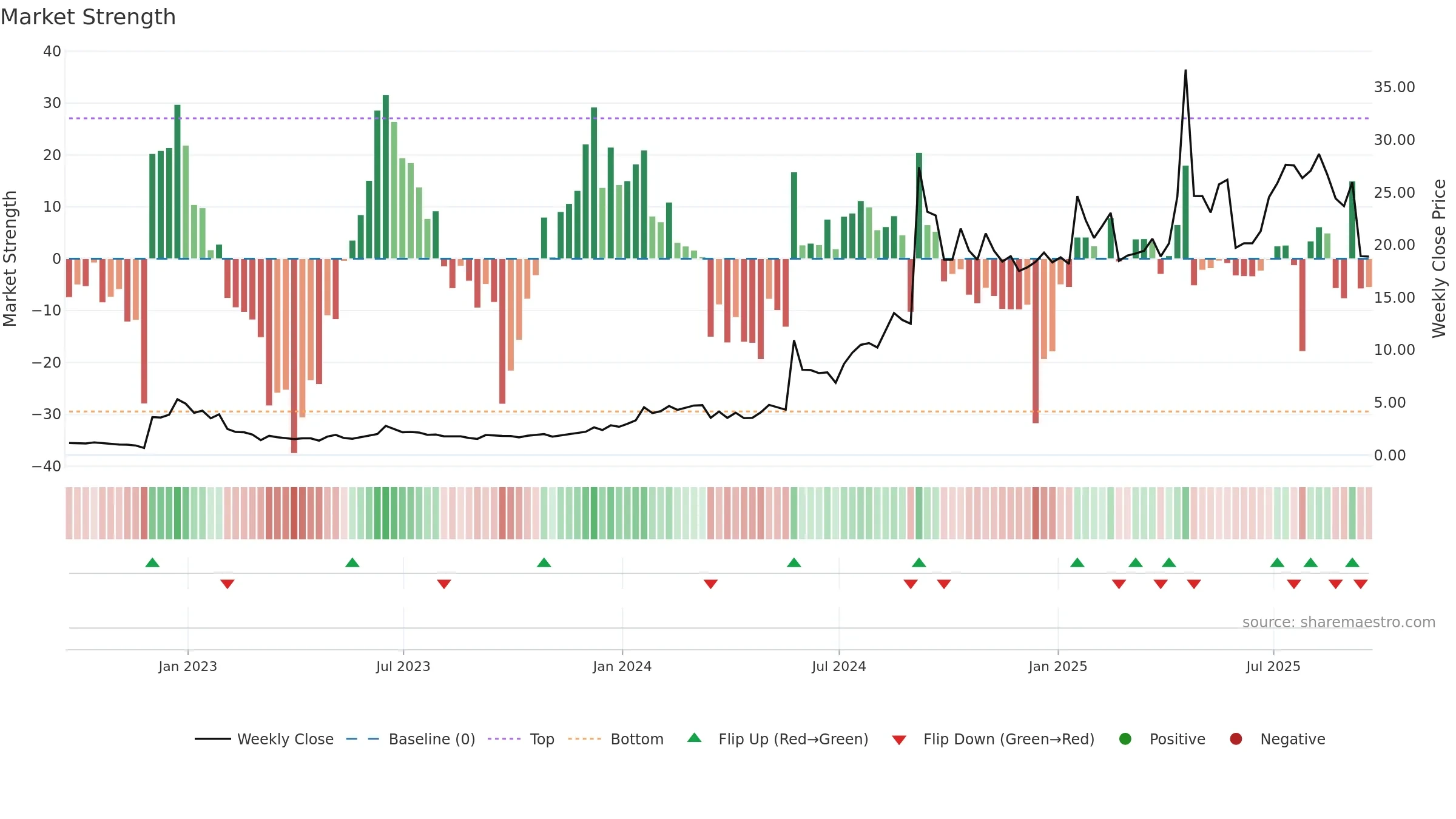Click the green triangle icon in legend
The width and height of the screenshot is (1456, 819).
tap(695, 738)
